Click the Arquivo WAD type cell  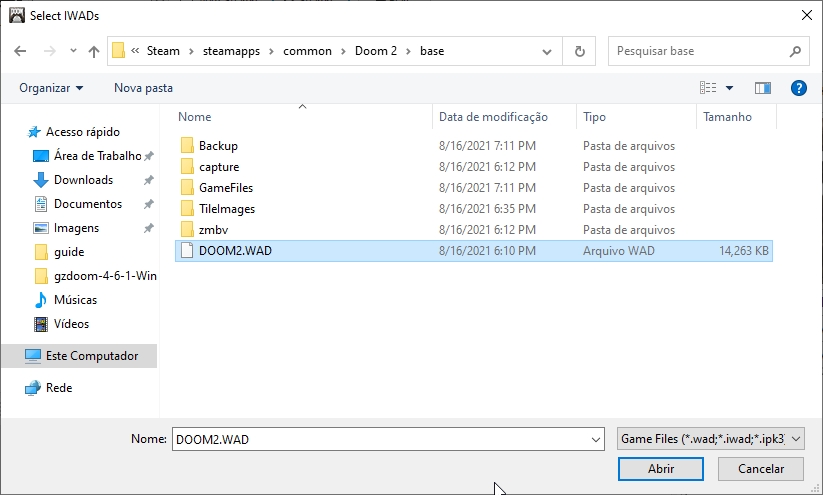(618, 250)
